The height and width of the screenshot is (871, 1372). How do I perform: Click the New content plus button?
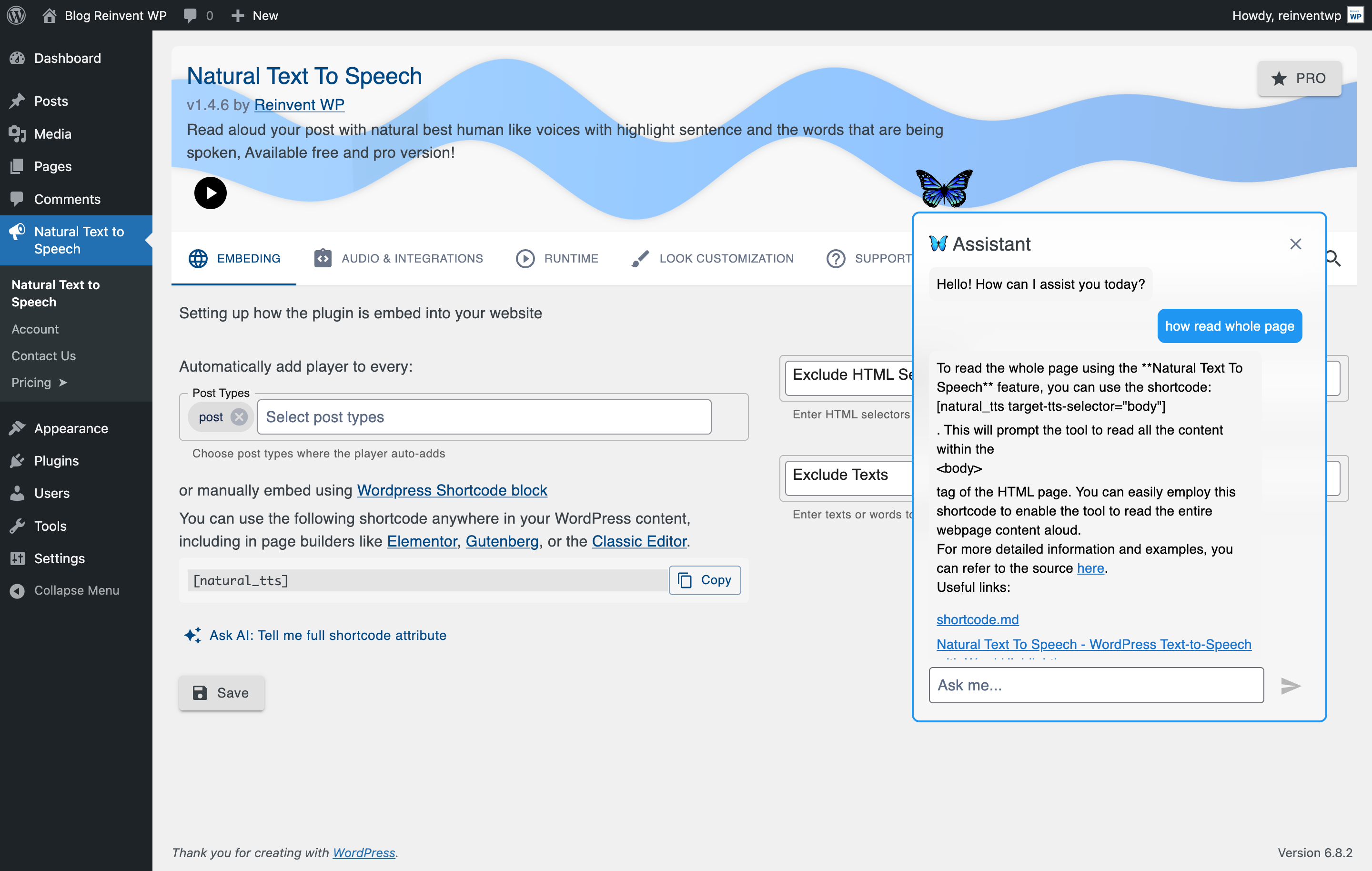tap(255, 15)
